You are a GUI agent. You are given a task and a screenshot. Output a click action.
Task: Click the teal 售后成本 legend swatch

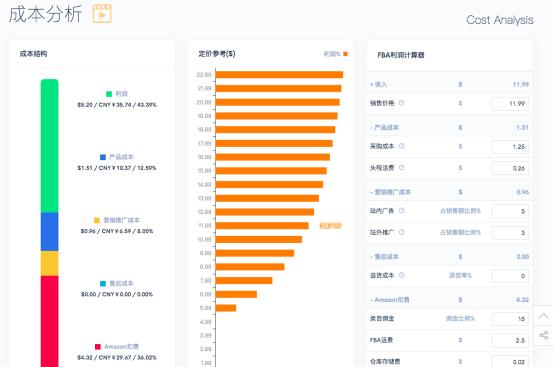pyautogui.click(x=103, y=283)
